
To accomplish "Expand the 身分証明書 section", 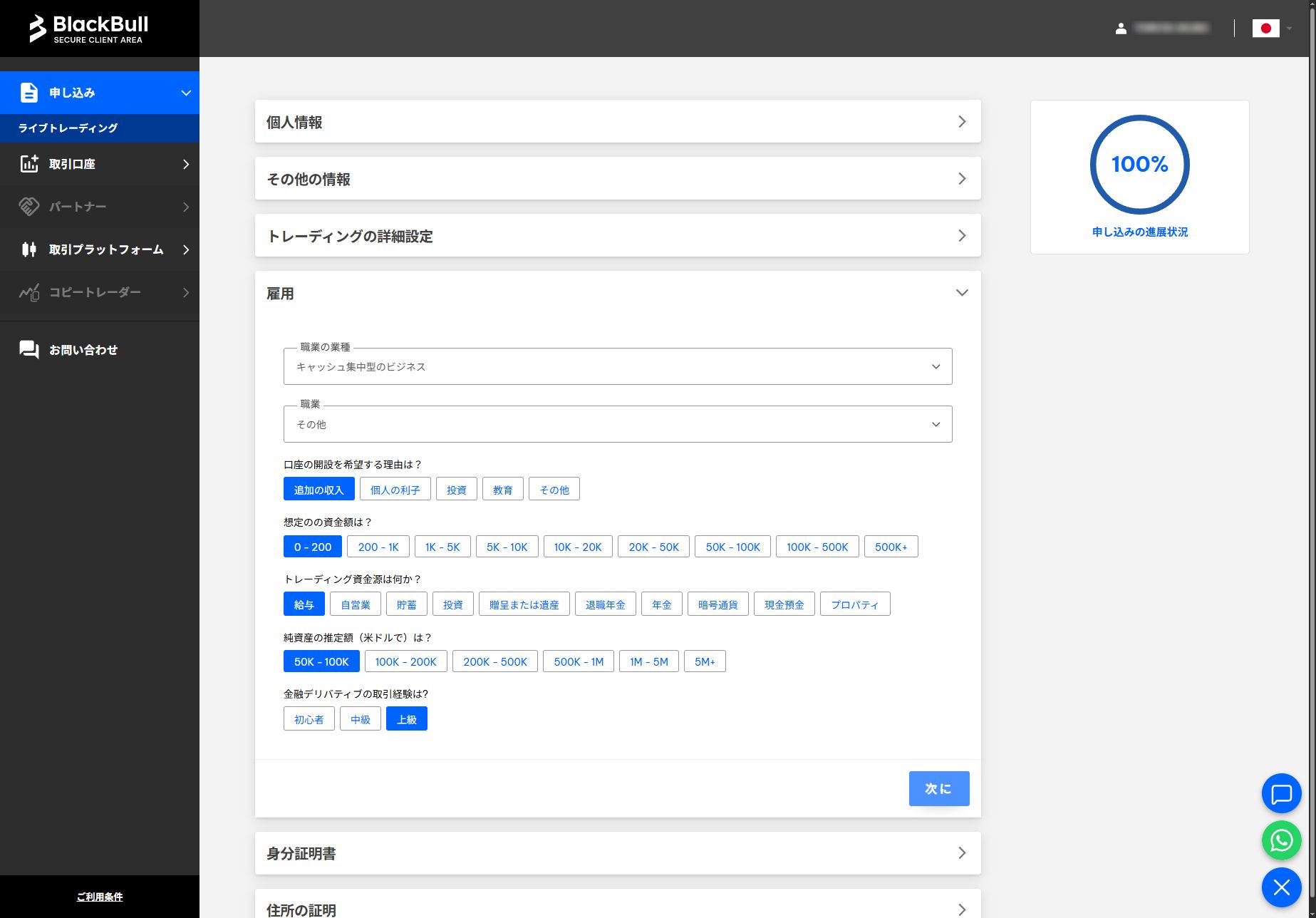I will point(617,852).
